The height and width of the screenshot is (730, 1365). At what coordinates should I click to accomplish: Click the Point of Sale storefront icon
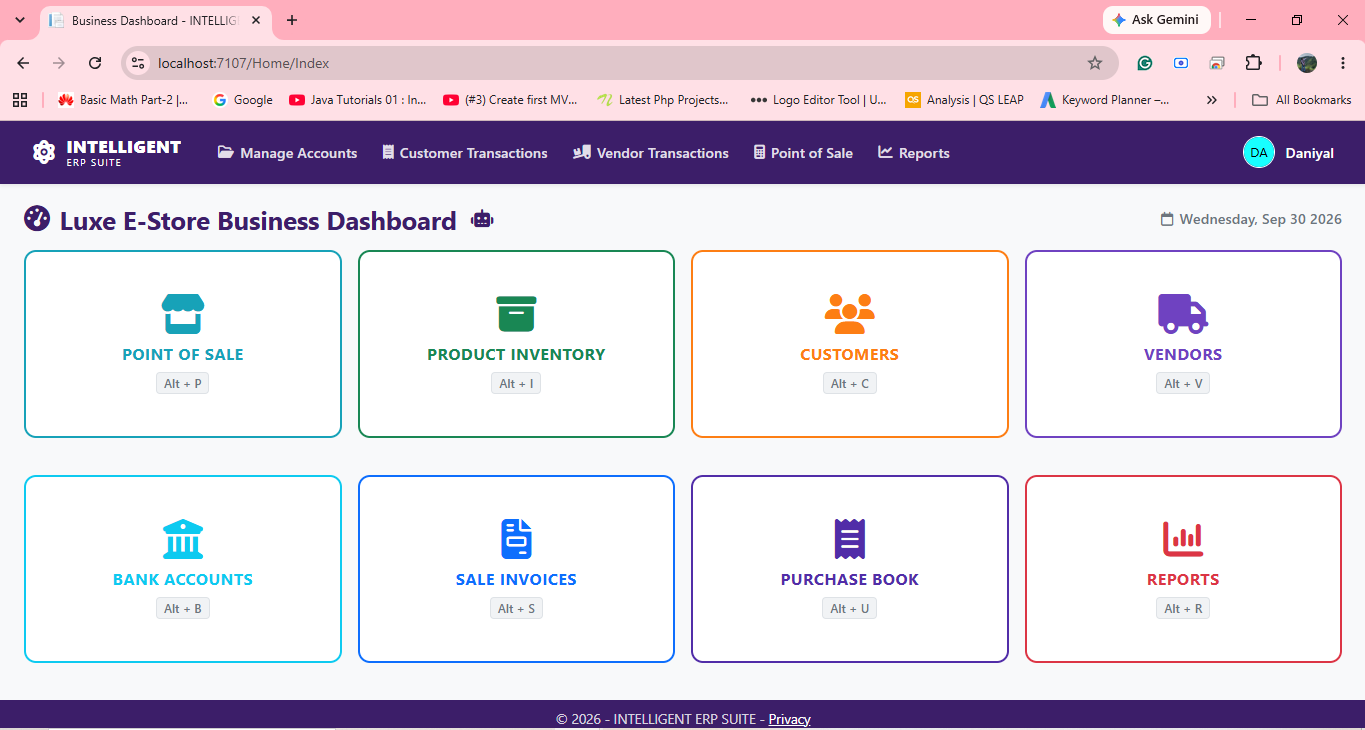183,314
